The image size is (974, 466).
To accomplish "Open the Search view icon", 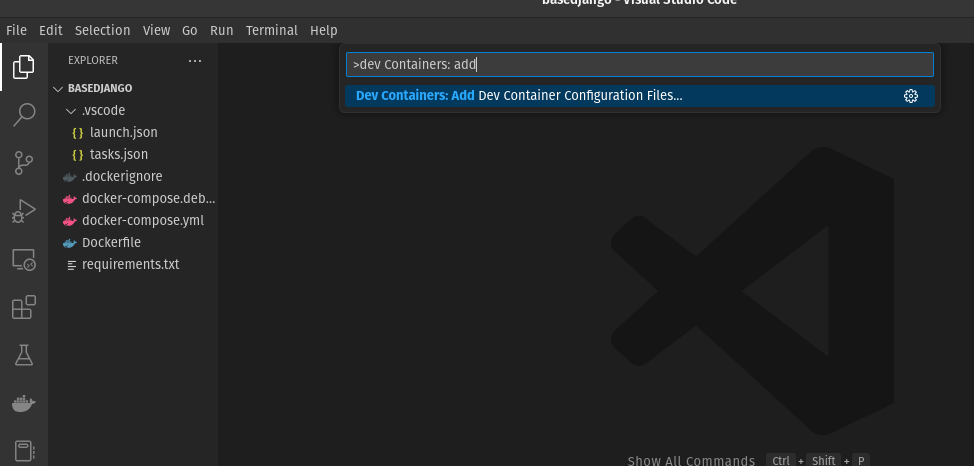I will click(x=24, y=115).
